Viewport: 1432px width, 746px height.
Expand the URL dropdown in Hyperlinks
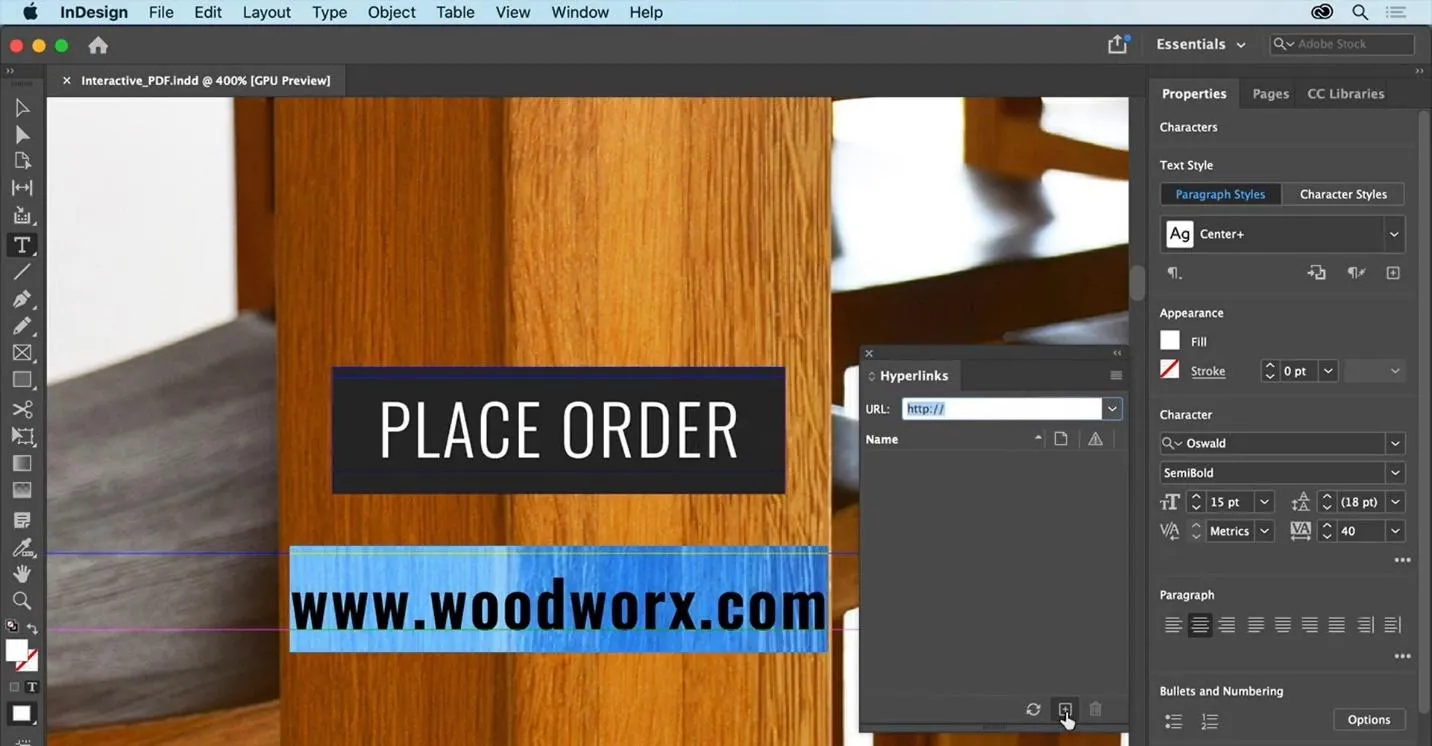click(1112, 409)
